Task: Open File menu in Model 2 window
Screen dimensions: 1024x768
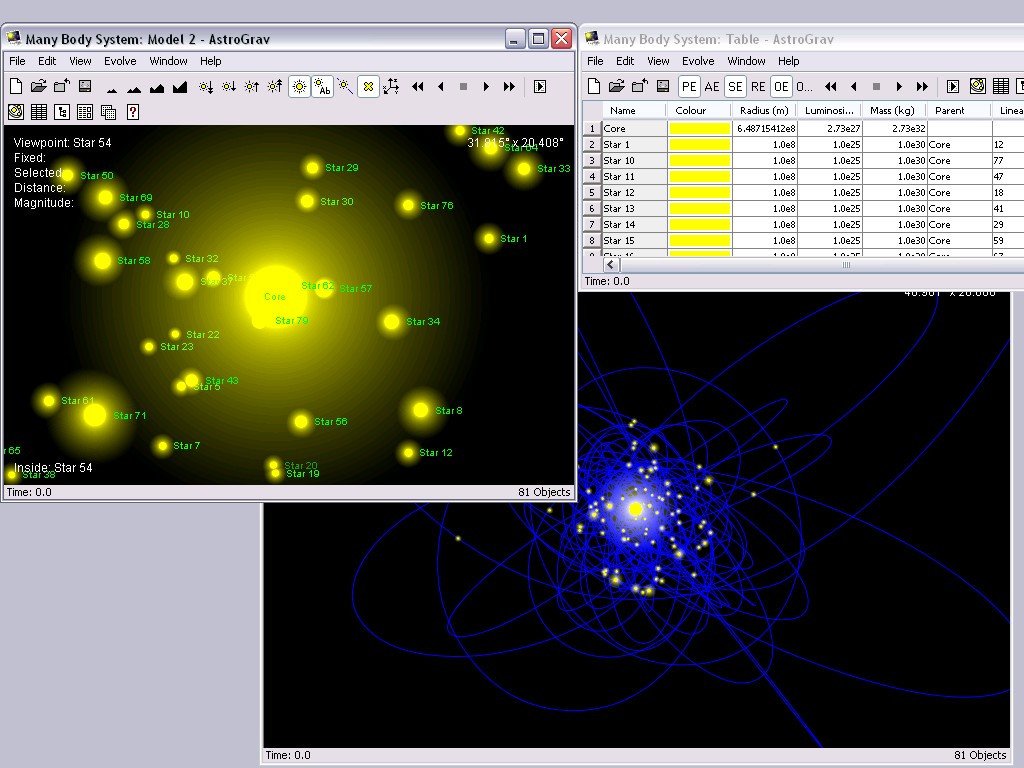Action: tap(18, 61)
